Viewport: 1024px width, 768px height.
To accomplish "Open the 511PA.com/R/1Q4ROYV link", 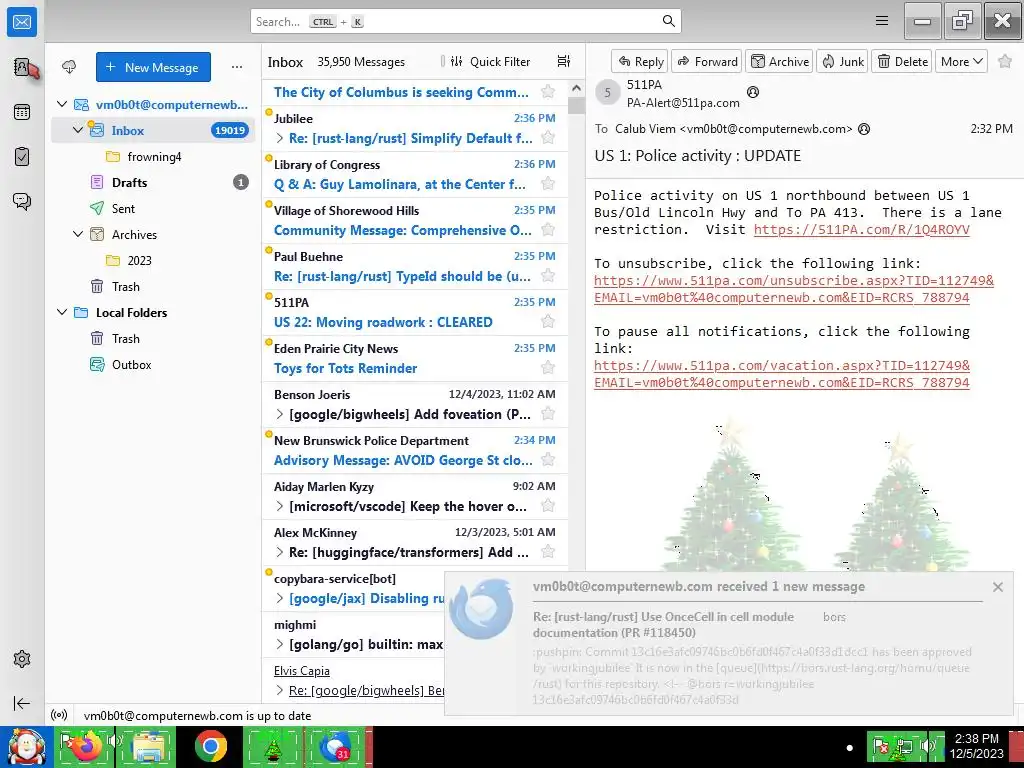I will (x=861, y=229).
